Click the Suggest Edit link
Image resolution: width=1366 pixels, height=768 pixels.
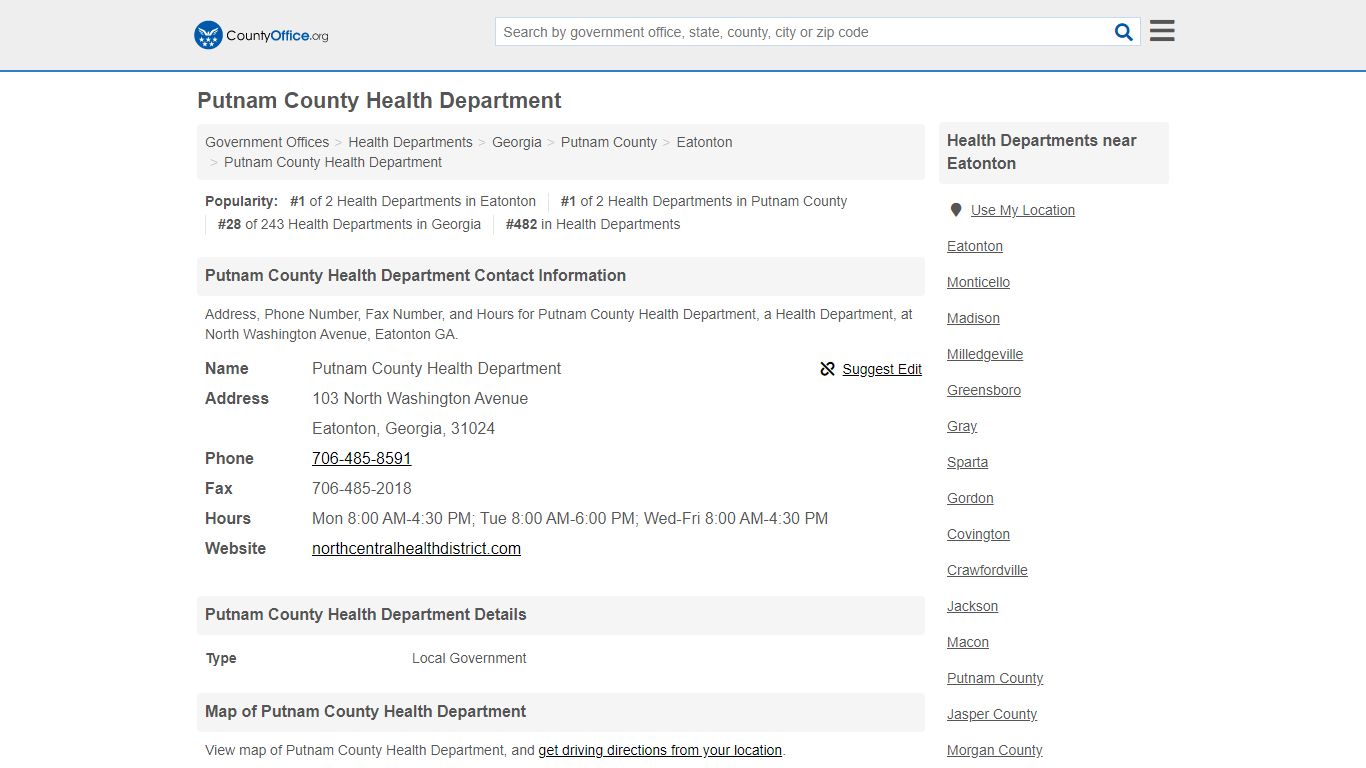coord(882,369)
